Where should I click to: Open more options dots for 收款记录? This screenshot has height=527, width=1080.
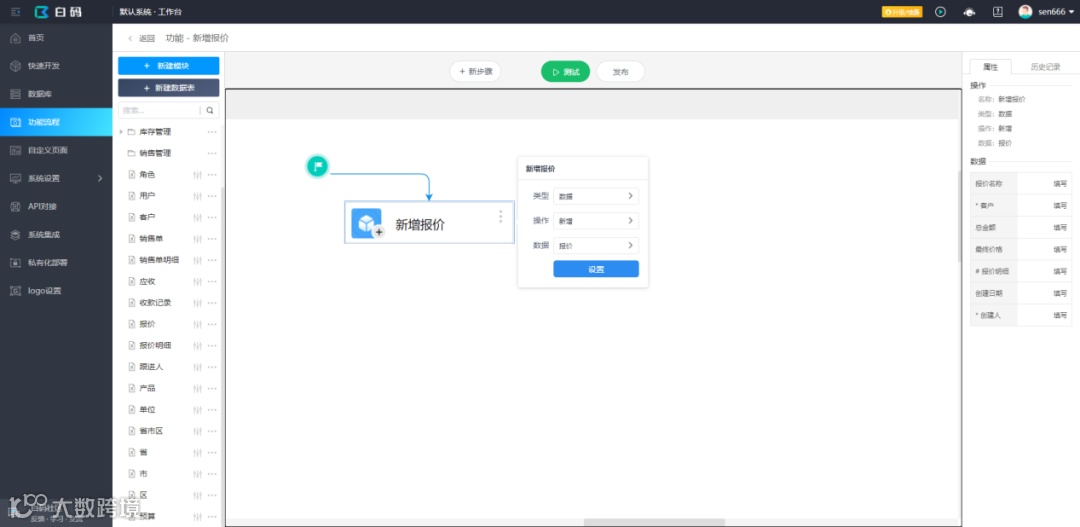pos(212,303)
